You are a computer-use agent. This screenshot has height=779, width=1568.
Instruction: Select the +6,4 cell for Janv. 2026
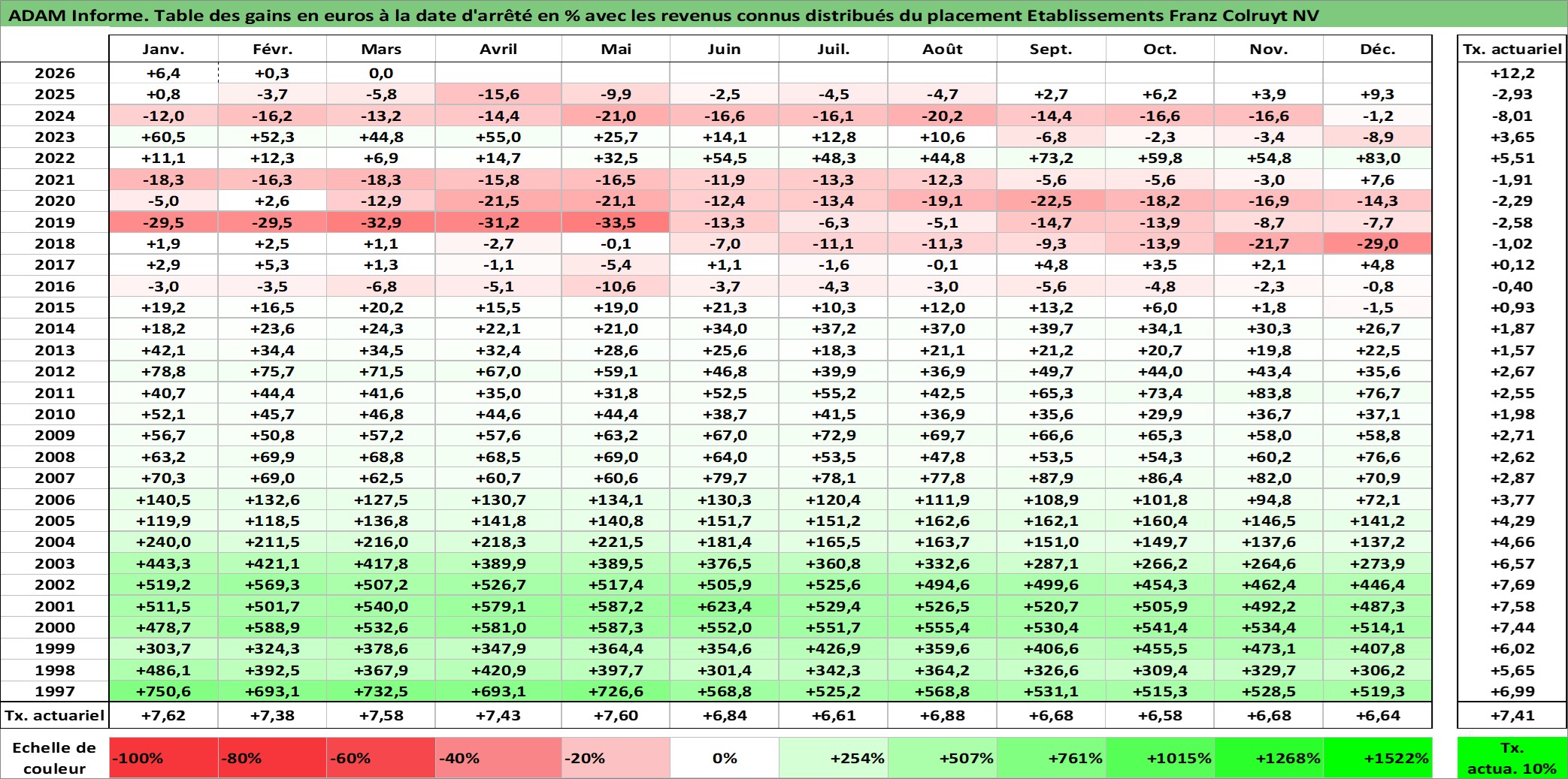[x=163, y=73]
